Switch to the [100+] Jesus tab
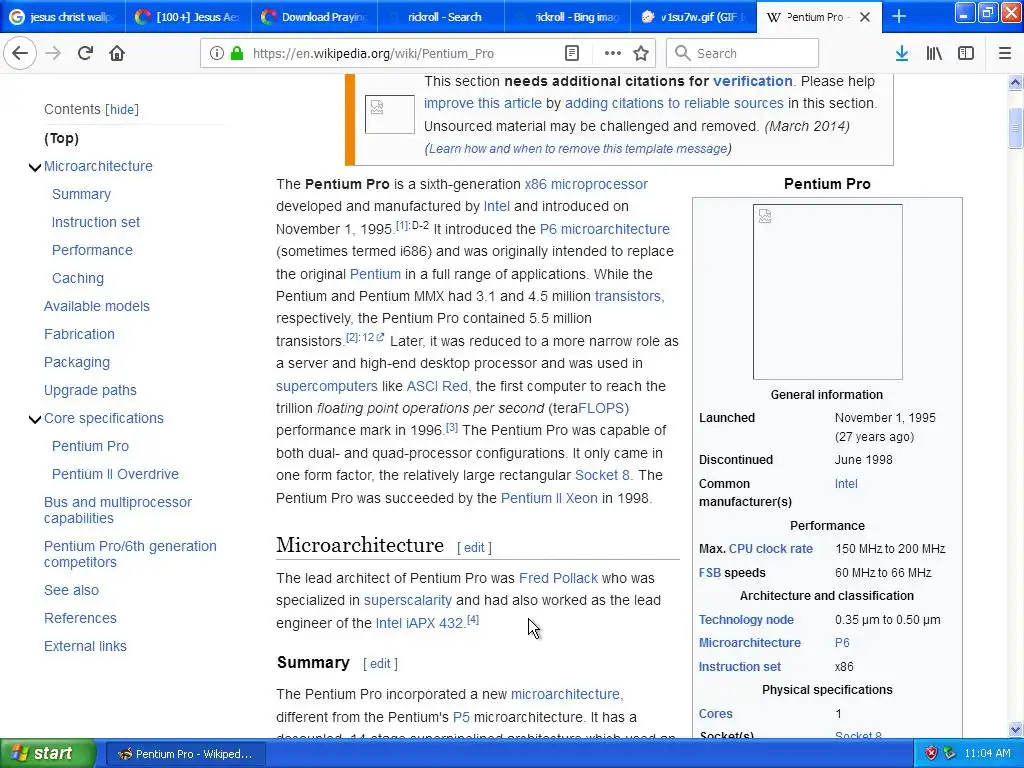1024x768 pixels. [189, 17]
